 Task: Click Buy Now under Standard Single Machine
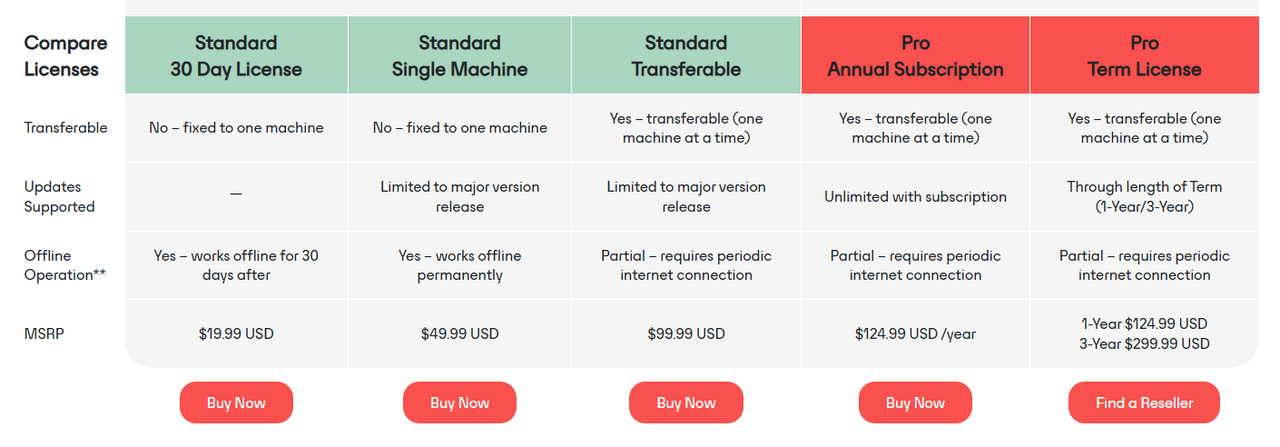[459, 403]
